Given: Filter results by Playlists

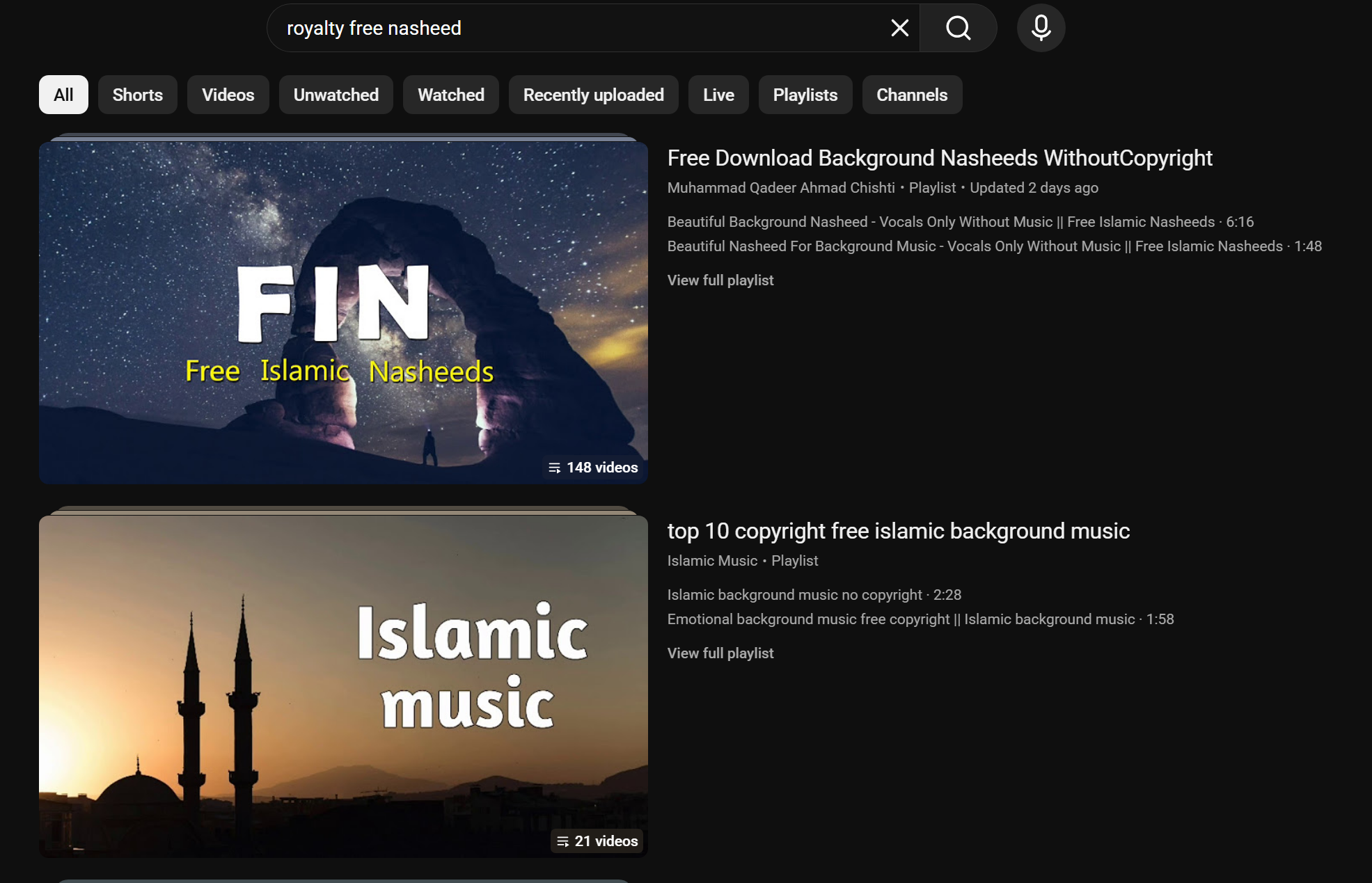Looking at the screenshot, I should (805, 95).
